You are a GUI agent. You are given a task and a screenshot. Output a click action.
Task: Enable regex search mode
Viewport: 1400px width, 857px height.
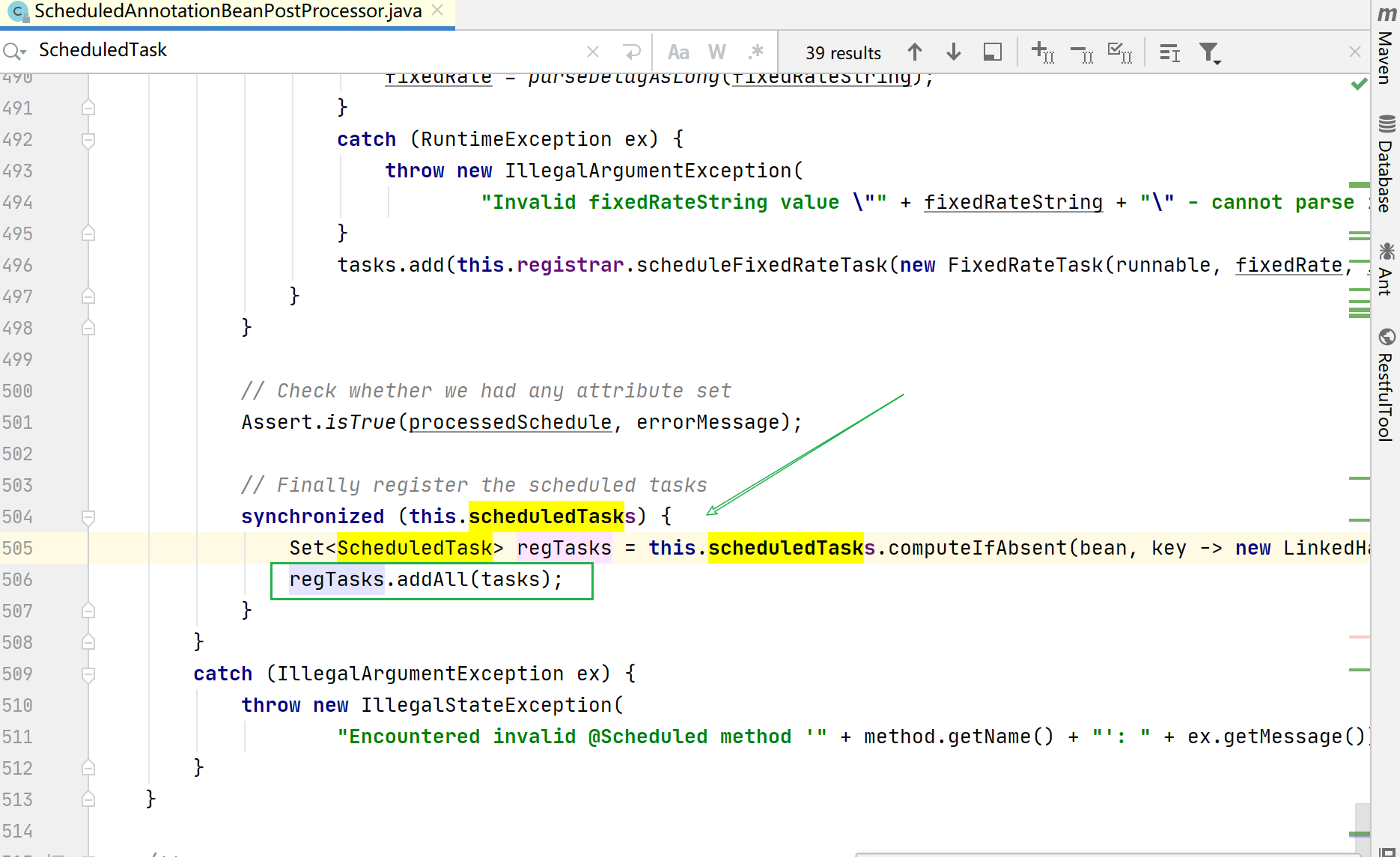(x=756, y=52)
